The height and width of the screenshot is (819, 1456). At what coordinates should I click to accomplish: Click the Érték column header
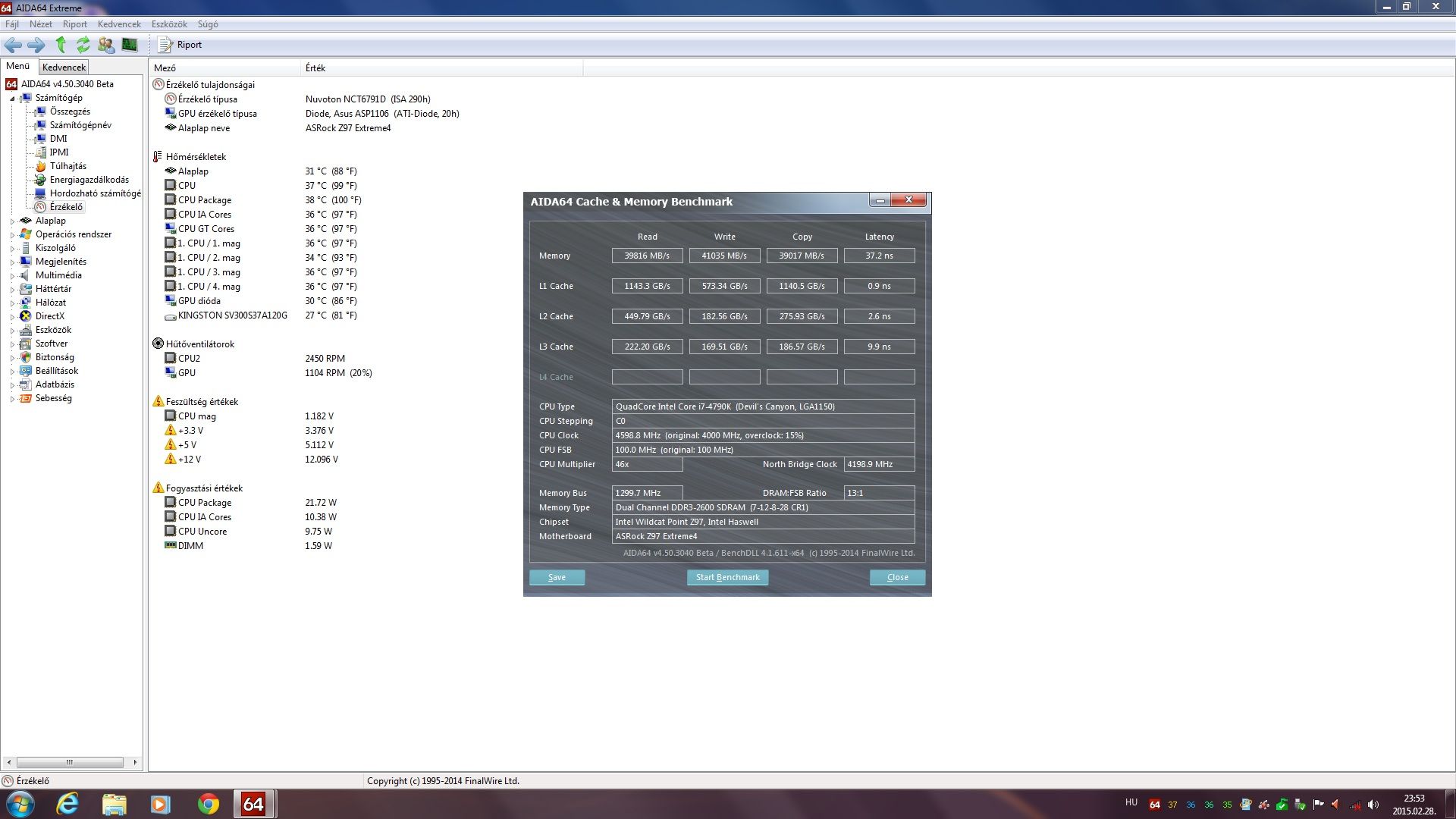(442, 67)
